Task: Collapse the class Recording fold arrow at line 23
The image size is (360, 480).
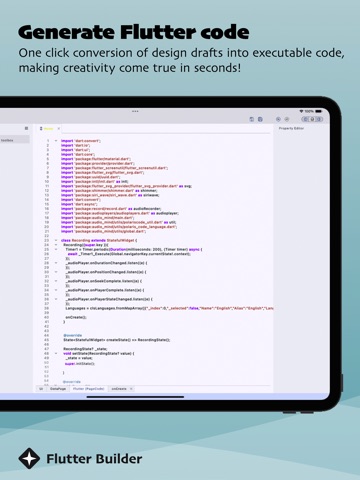Action: click(56, 240)
